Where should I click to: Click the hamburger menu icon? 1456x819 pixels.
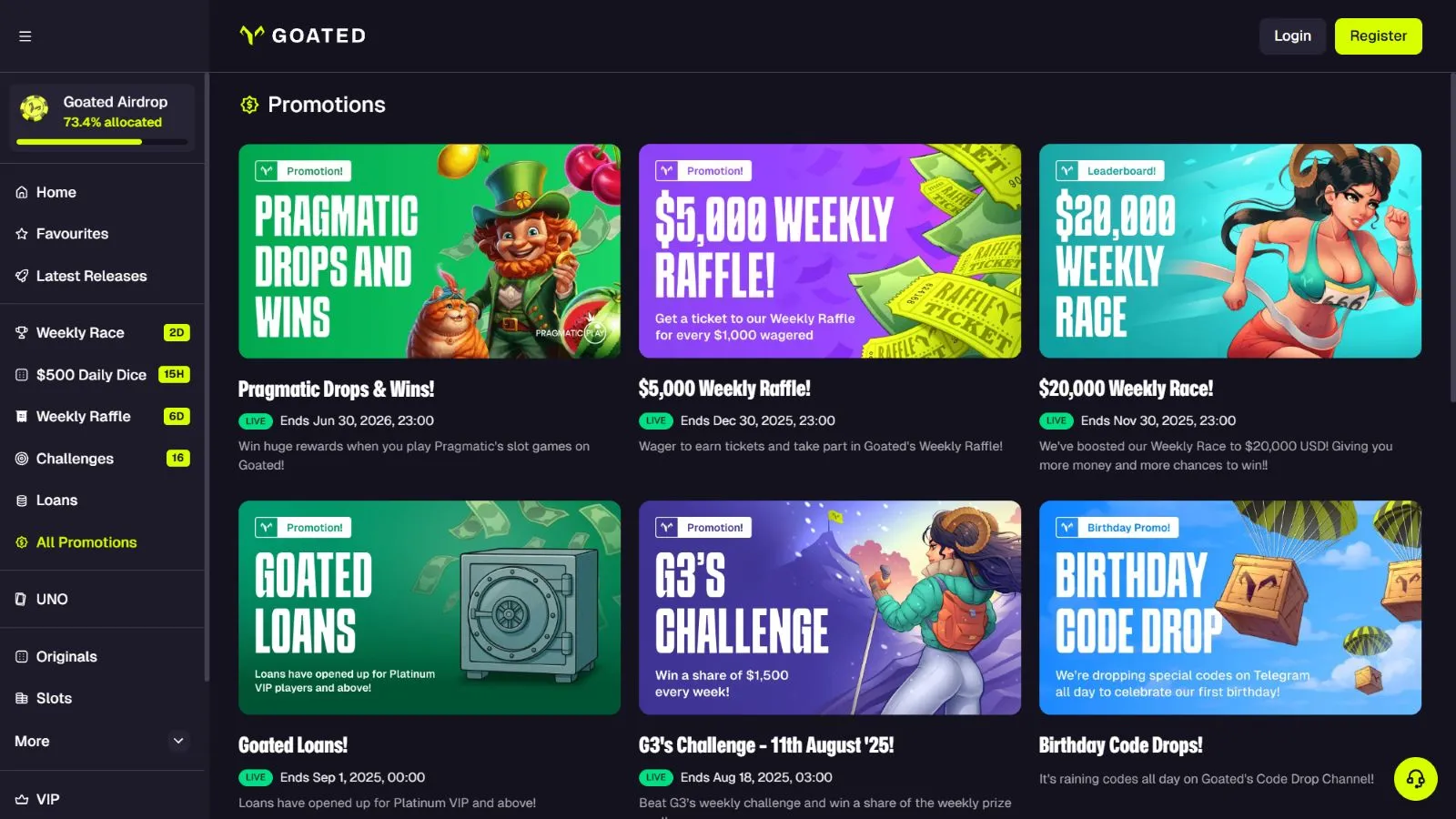[x=25, y=36]
